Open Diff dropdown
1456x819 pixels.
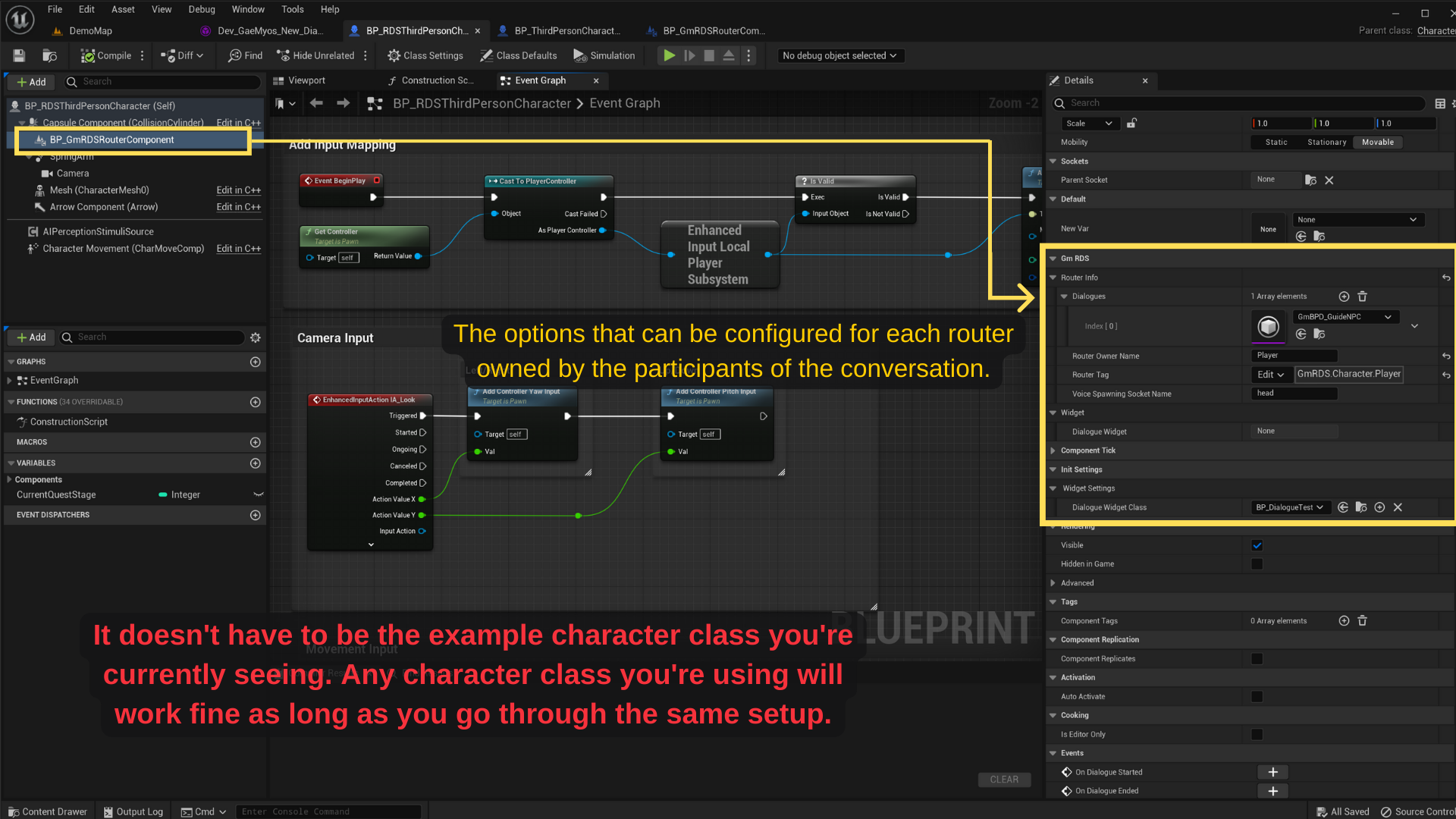(182, 55)
